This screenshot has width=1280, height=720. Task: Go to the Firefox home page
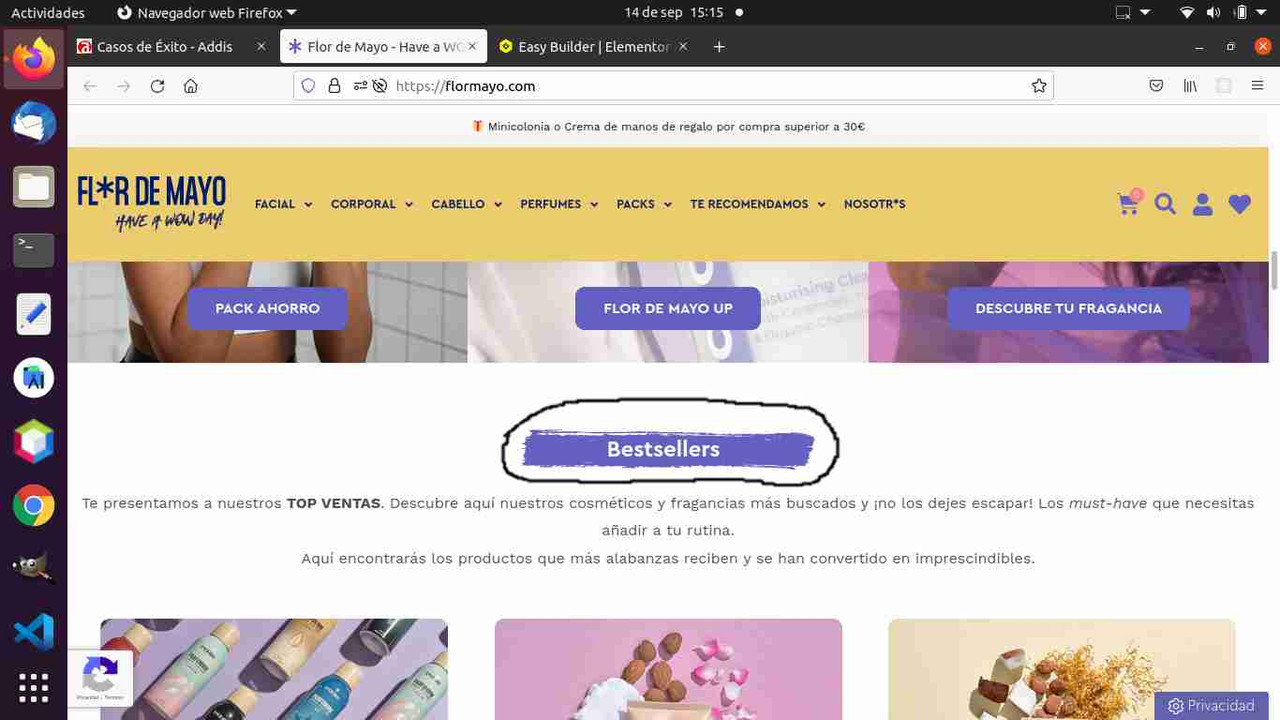click(191, 86)
